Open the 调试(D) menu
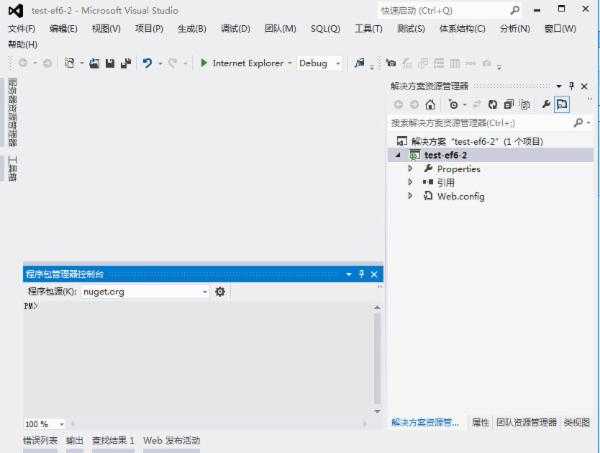 (x=236, y=29)
